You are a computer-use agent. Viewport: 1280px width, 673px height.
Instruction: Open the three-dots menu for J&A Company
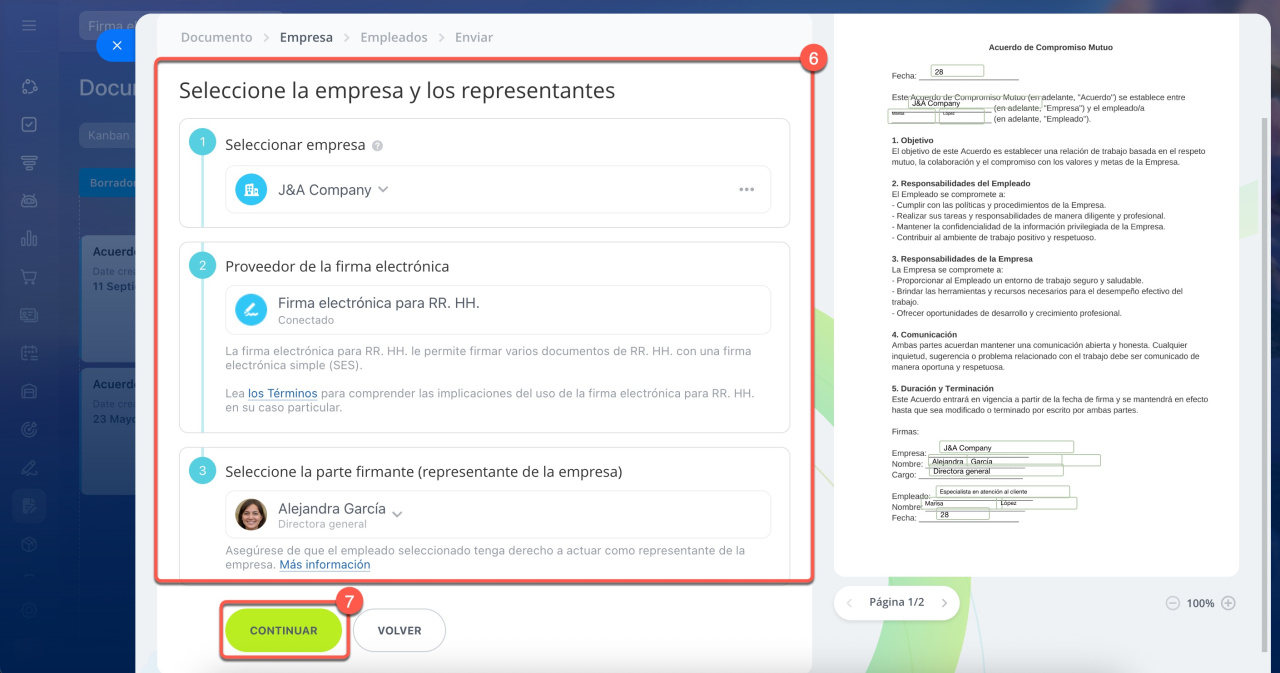click(x=746, y=190)
